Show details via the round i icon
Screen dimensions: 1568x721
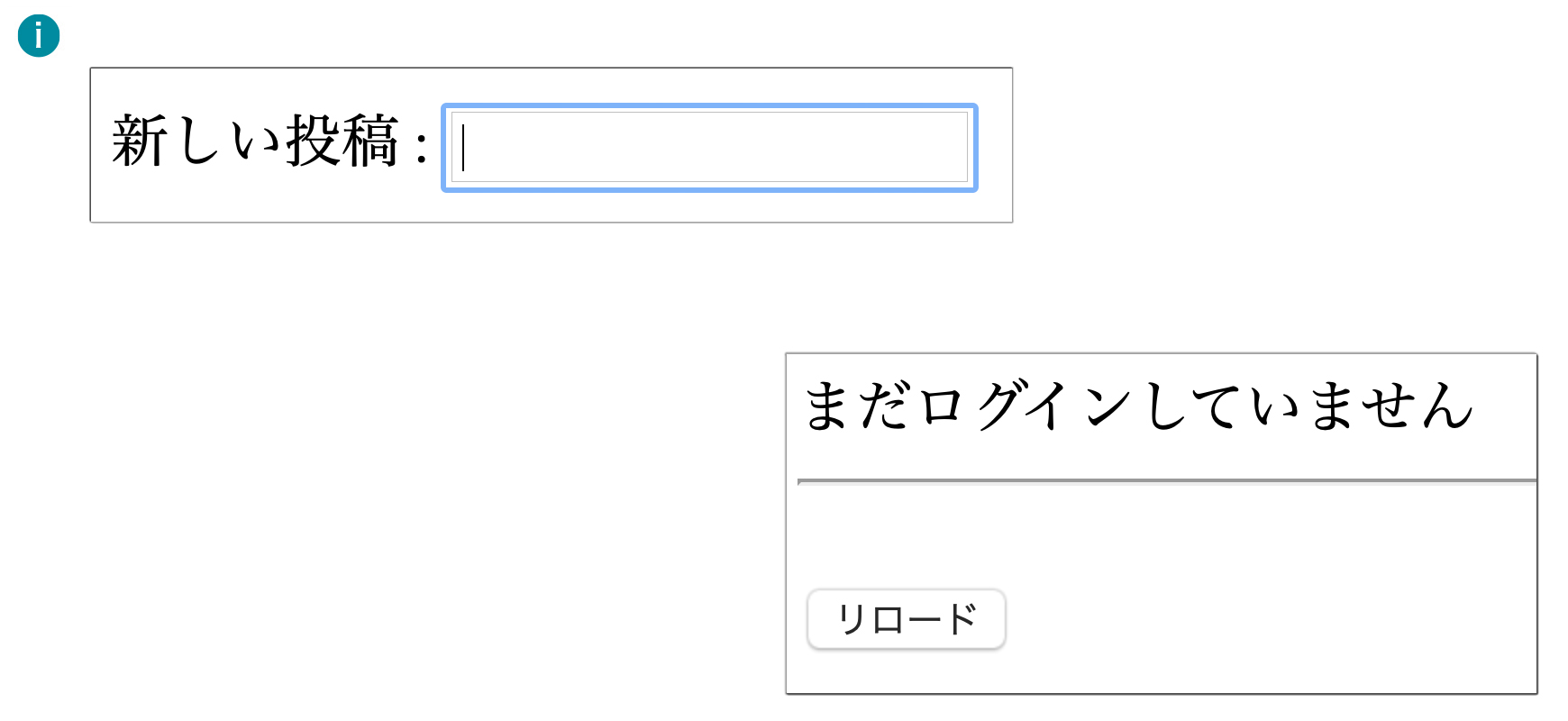tap(39, 36)
